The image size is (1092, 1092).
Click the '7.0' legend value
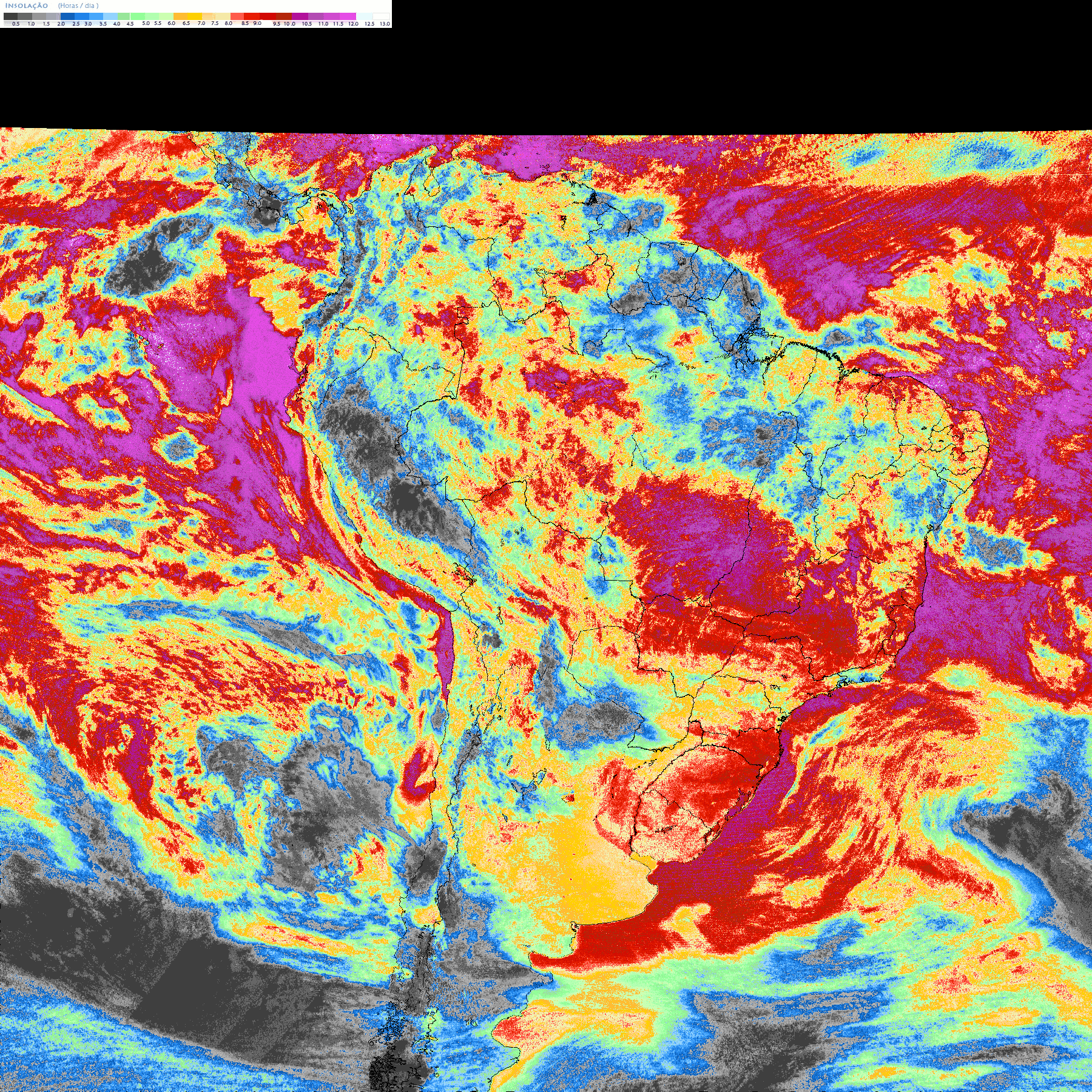pyautogui.click(x=201, y=23)
